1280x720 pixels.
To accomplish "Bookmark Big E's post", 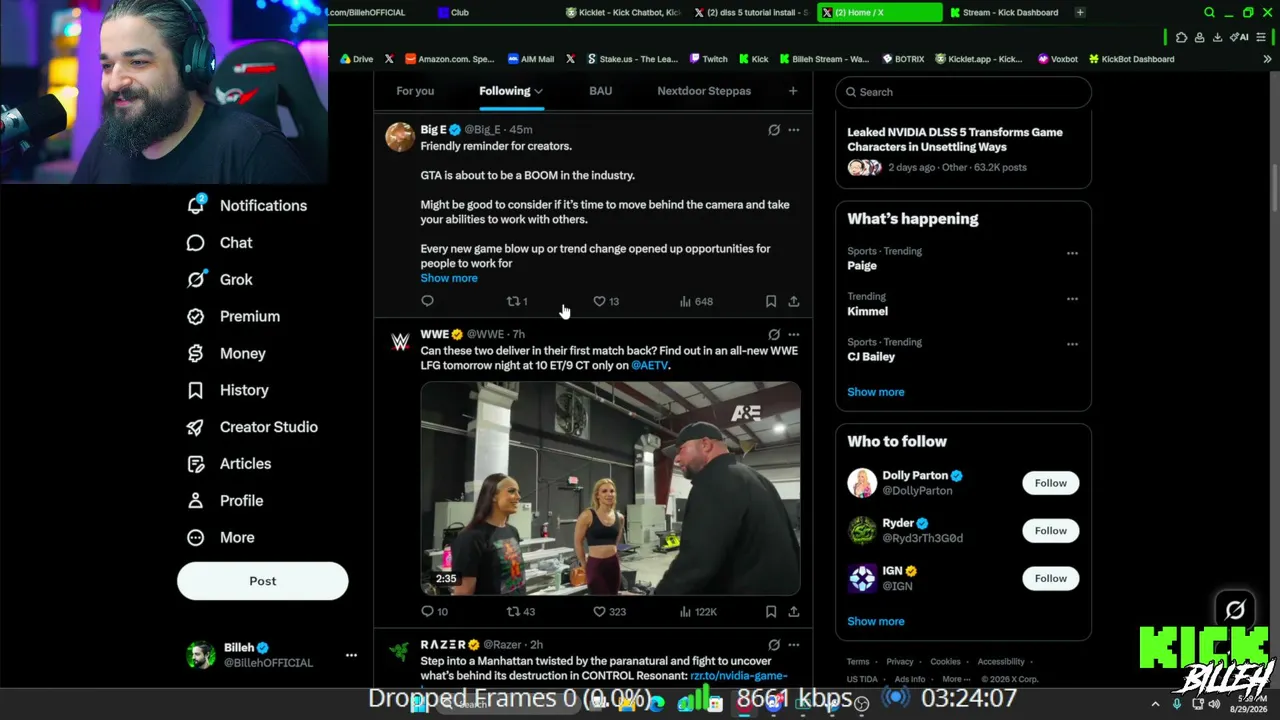I will click(771, 301).
